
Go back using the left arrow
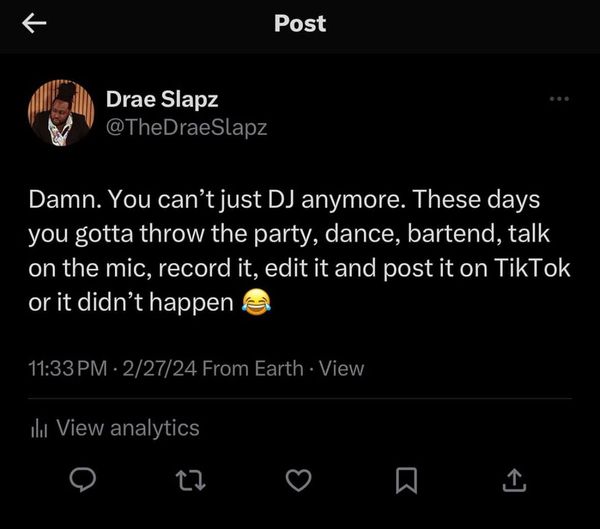pyautogui.click(x=35, y=24)
